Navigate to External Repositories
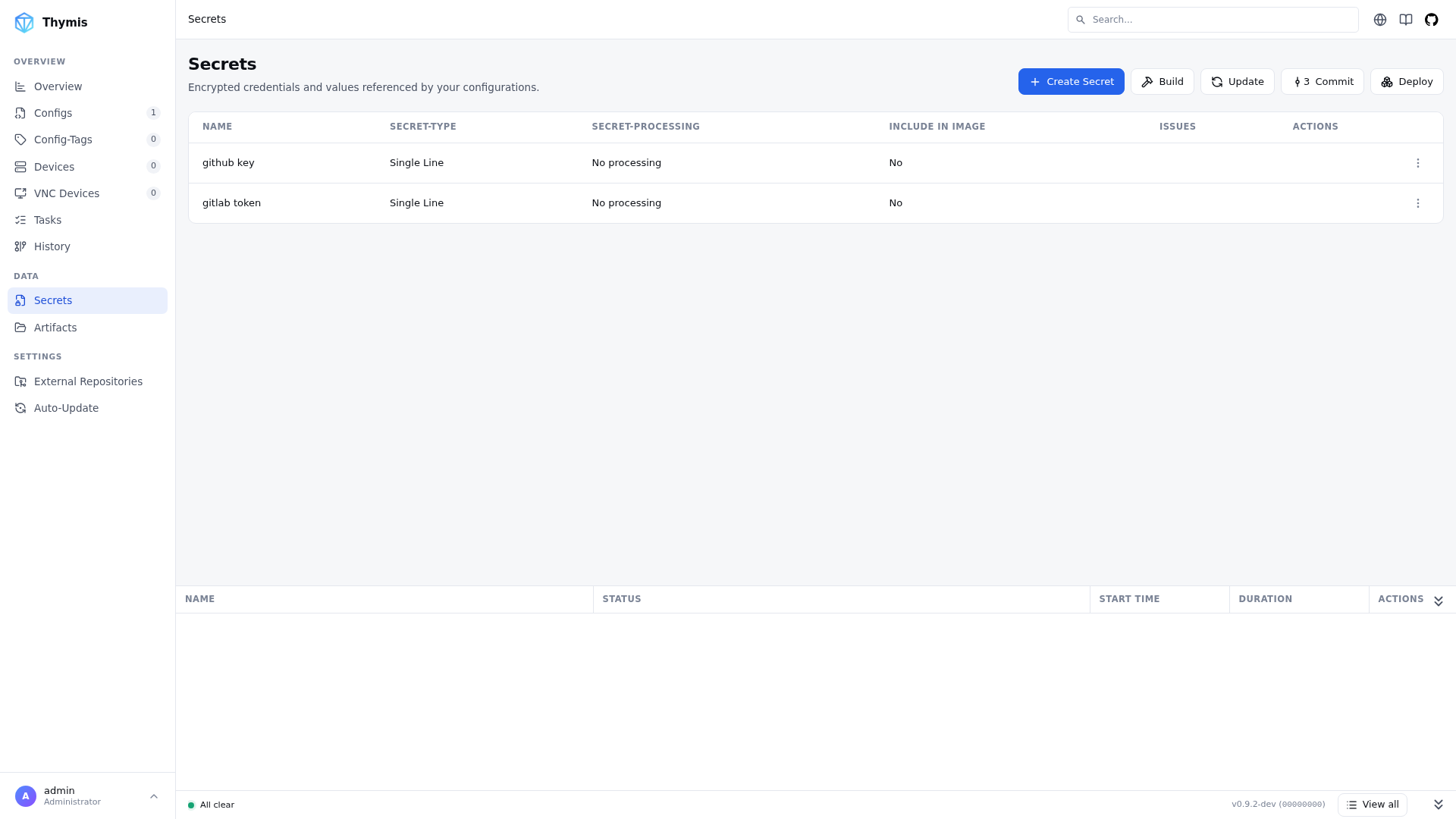1456x819 pixels. [87, 381]
